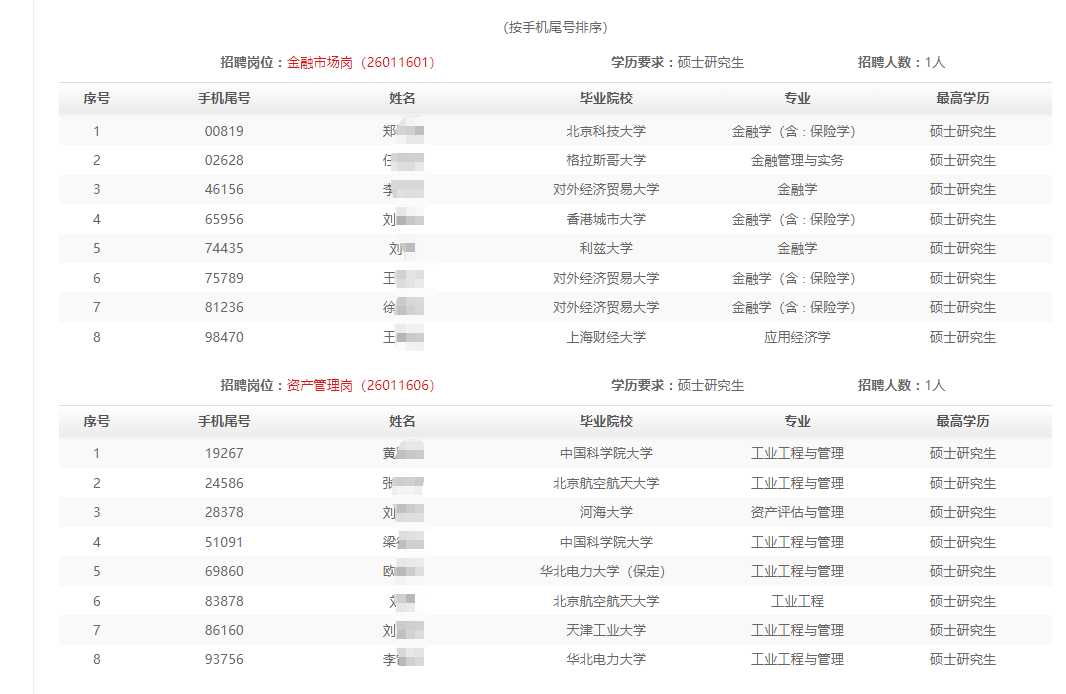Click the 最高学历 header in the second table
This screenshot has height=694, width=1066.
[x=962, y=421]
